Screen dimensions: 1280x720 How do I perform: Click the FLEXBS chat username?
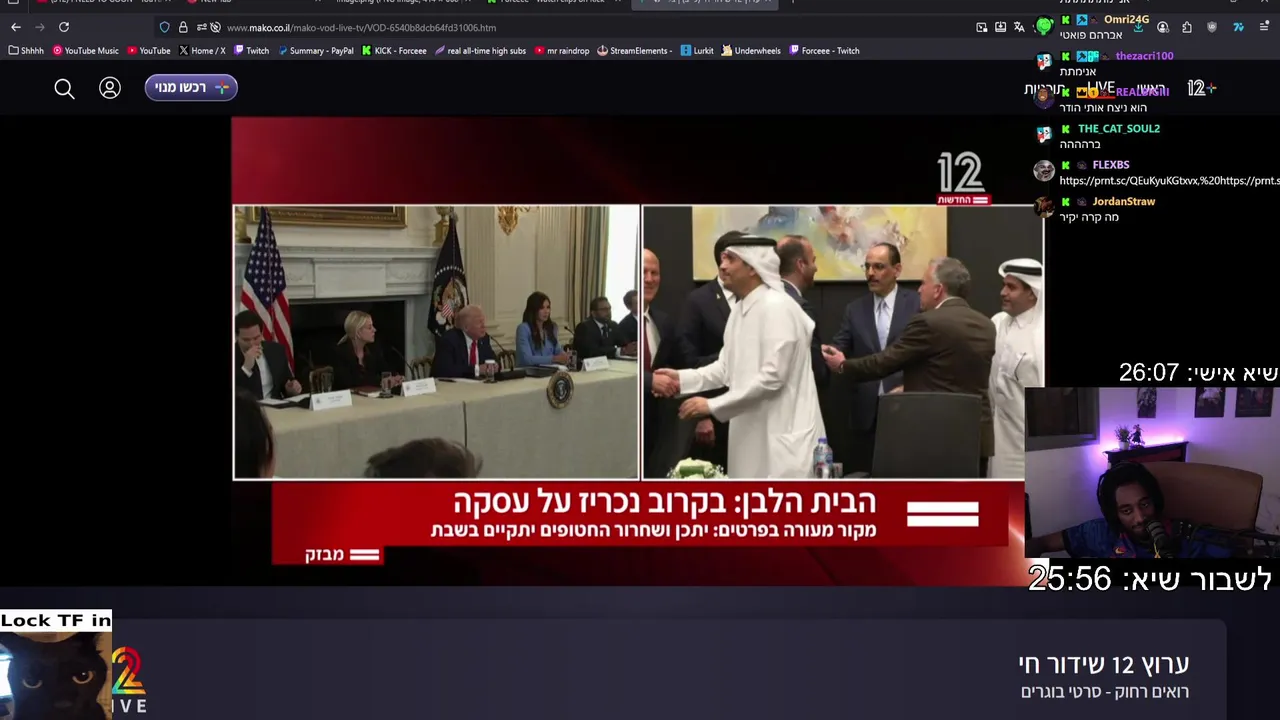tap(1110, 165)
